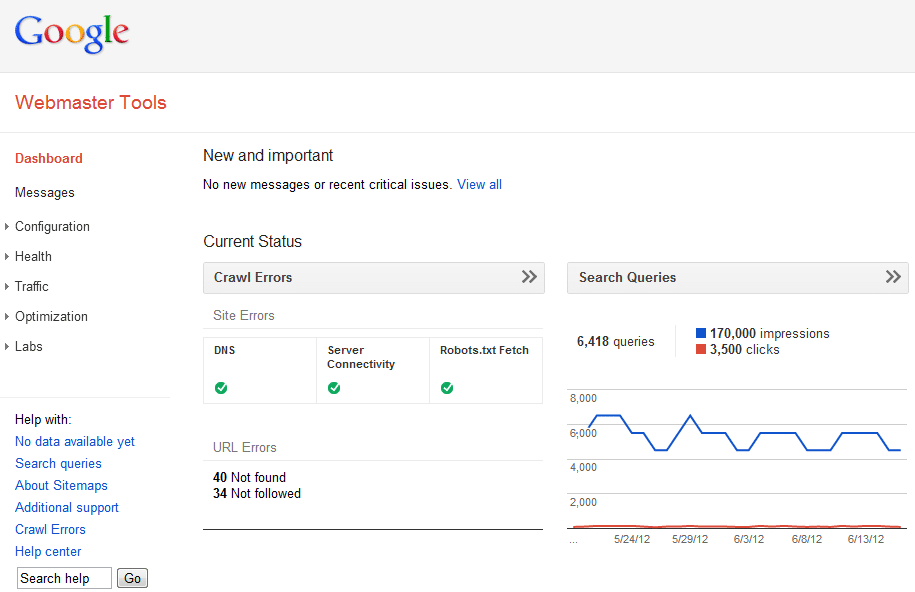Open No data available yet help link
The width and height of the screenshot is (915, 592).
pos(75,441)
